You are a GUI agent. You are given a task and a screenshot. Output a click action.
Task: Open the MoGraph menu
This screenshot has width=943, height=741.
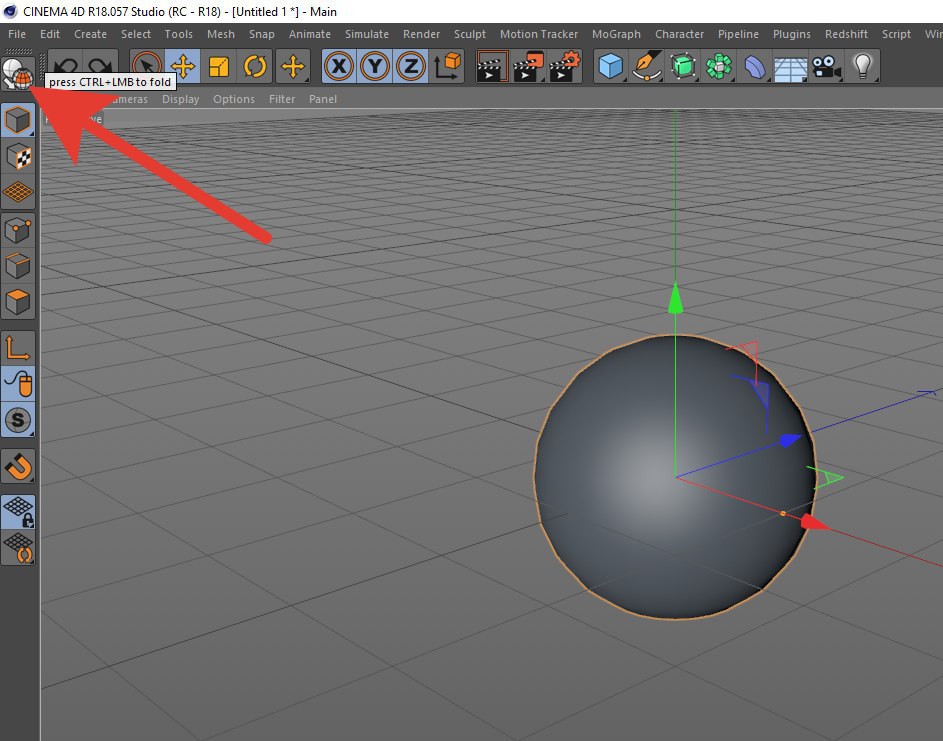[x=616, y=34]
